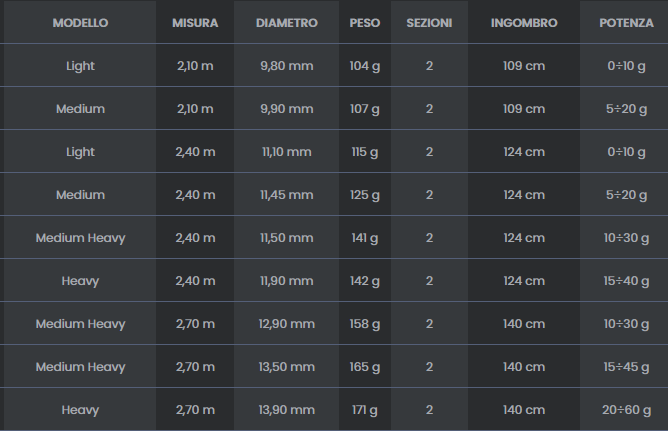Select the 9,80 mm diameter cell
Image resolution: width=668 pixels, height=431 pixels.
pos(287,65)
